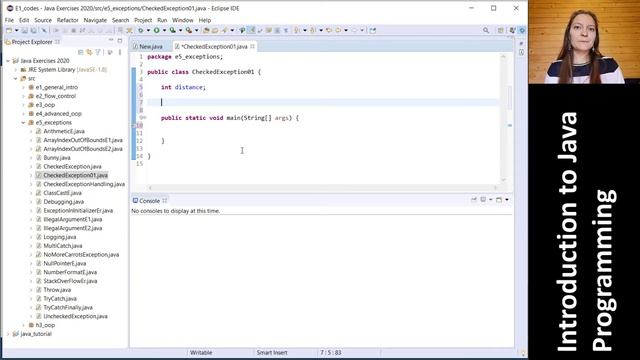This screenshot has width=640, height=360.
Task: Click the Back navigation arrow in toolbar
Action: coord(338,30)
